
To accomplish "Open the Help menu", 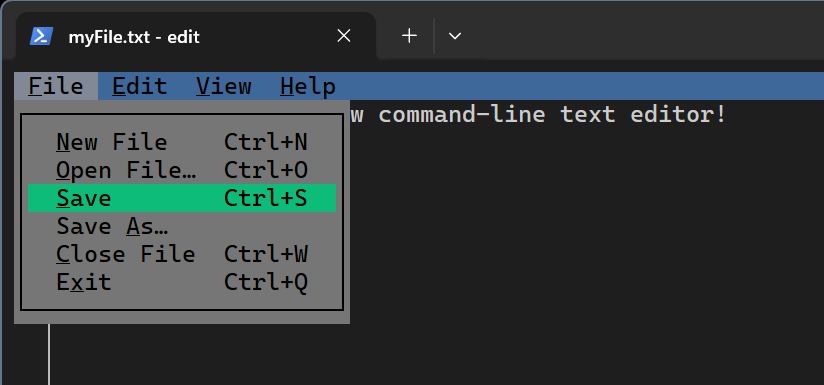I will (x=307, y=86).
